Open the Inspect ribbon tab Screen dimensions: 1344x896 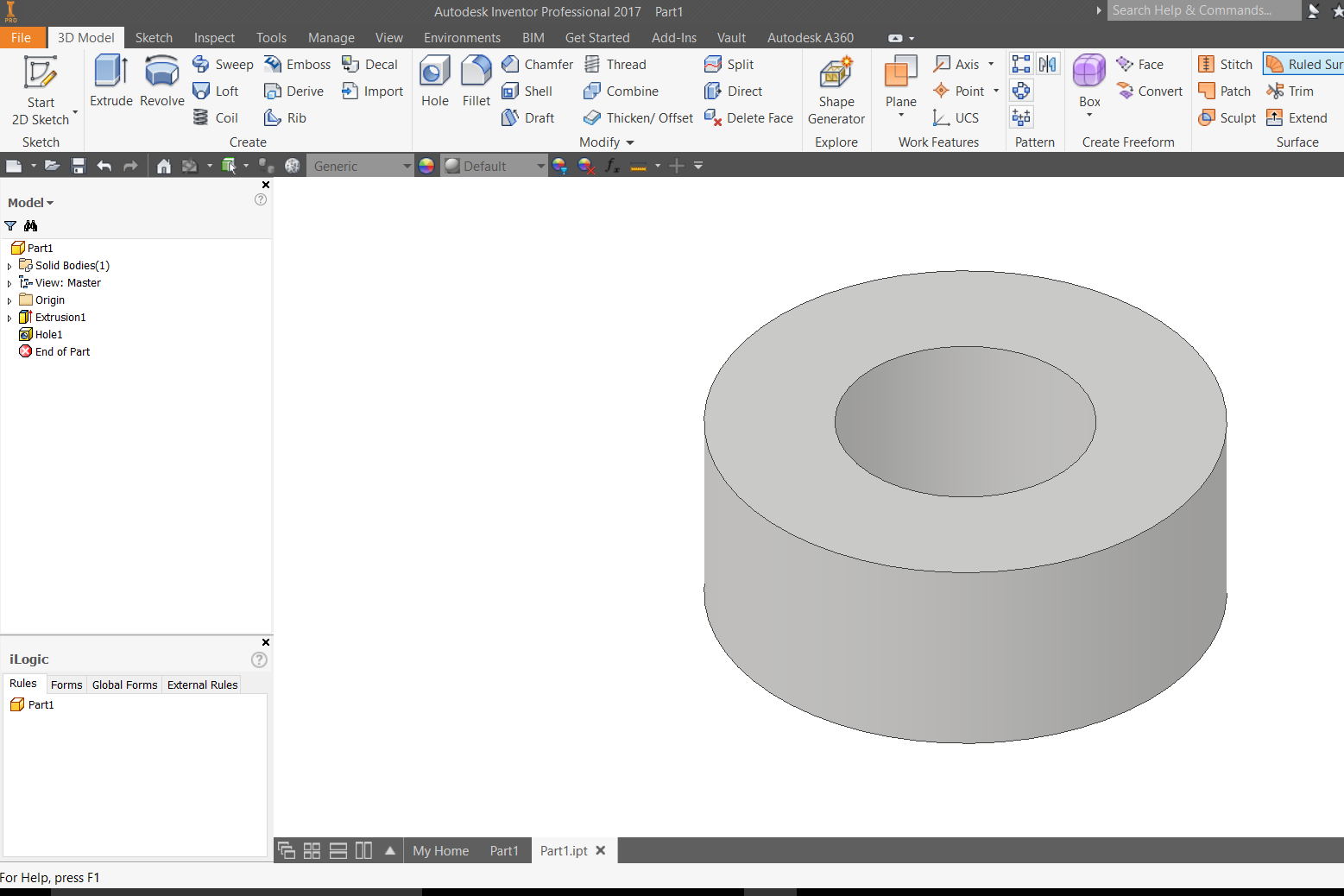[214, 38]
